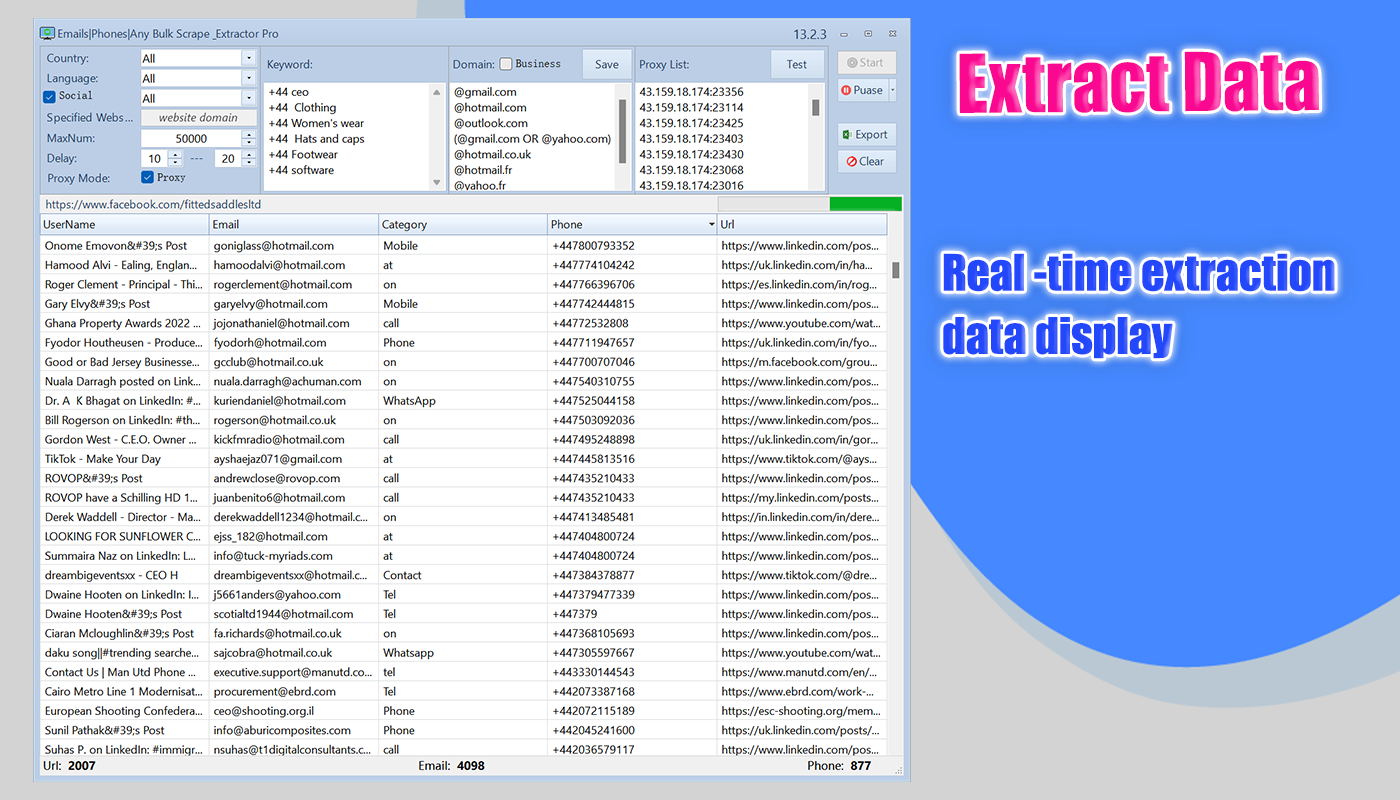Select keyword '+44 Footwear'
The height and width of the screenshot is (800, 1400).
[x=303, y=154]
